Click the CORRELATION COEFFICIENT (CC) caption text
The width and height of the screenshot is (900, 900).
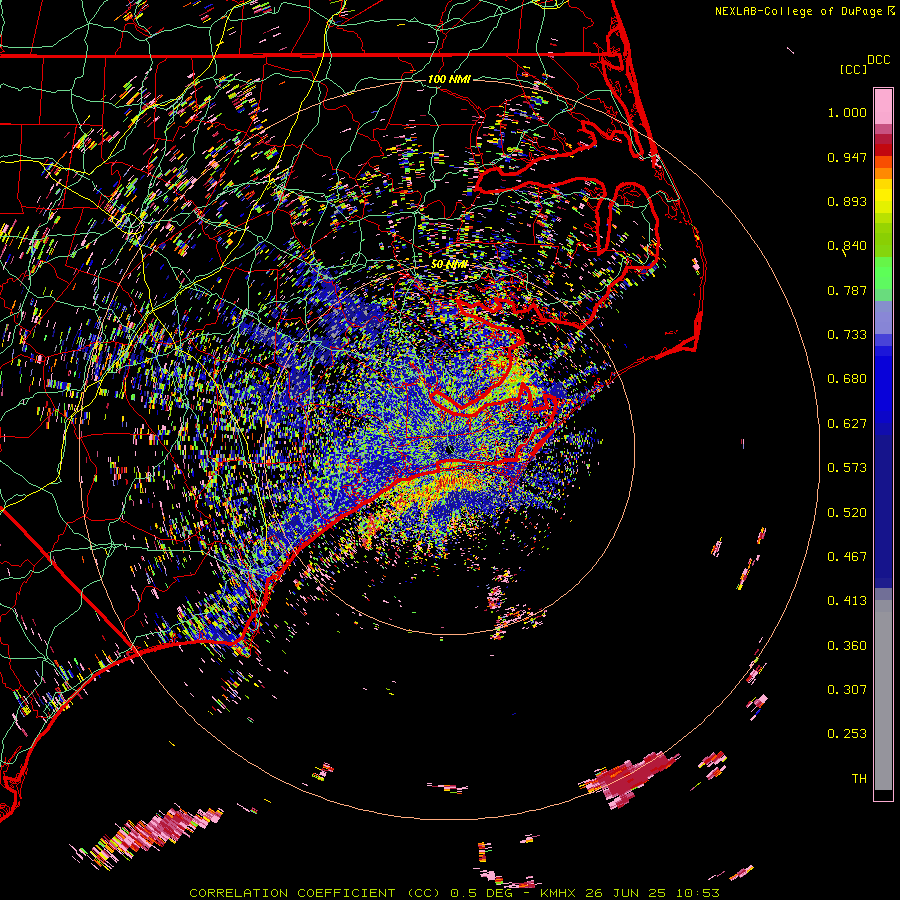315,893
